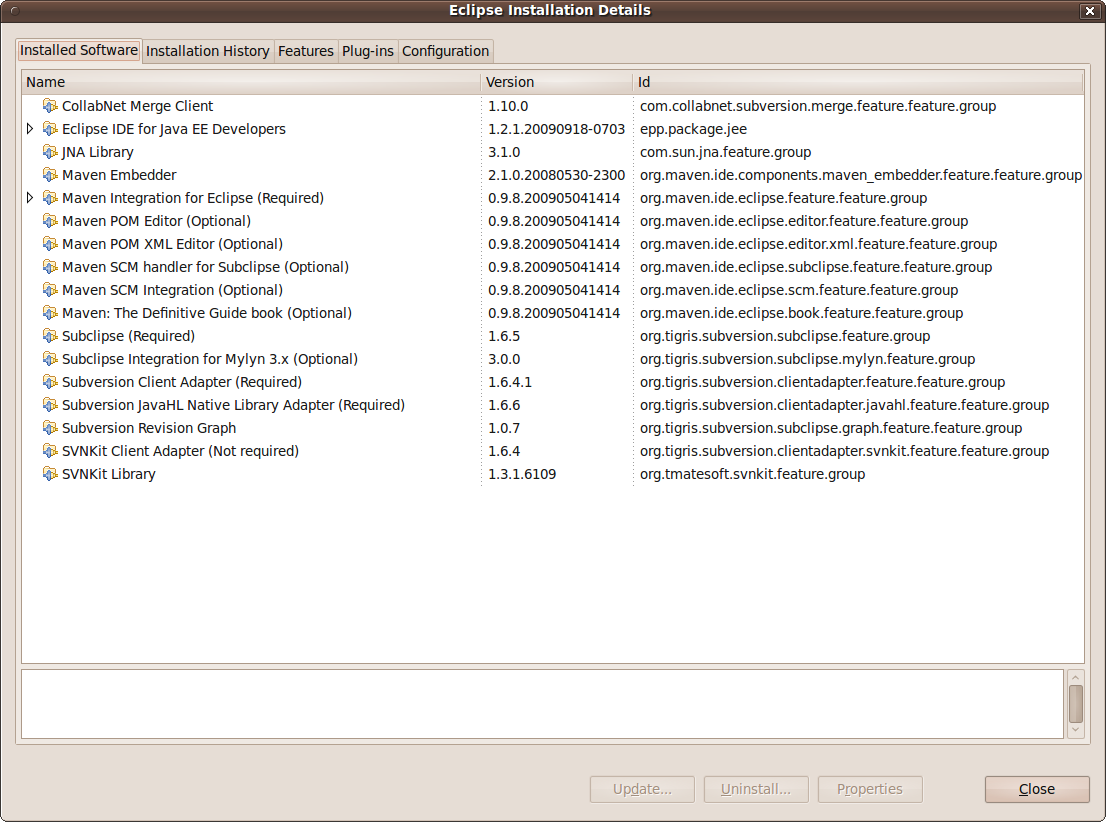Image resolution: width=1106 pixels, height=822 pixels.
Task: Click version '2.1.0.20080530-2300' cell
Action: pos(557,175)
